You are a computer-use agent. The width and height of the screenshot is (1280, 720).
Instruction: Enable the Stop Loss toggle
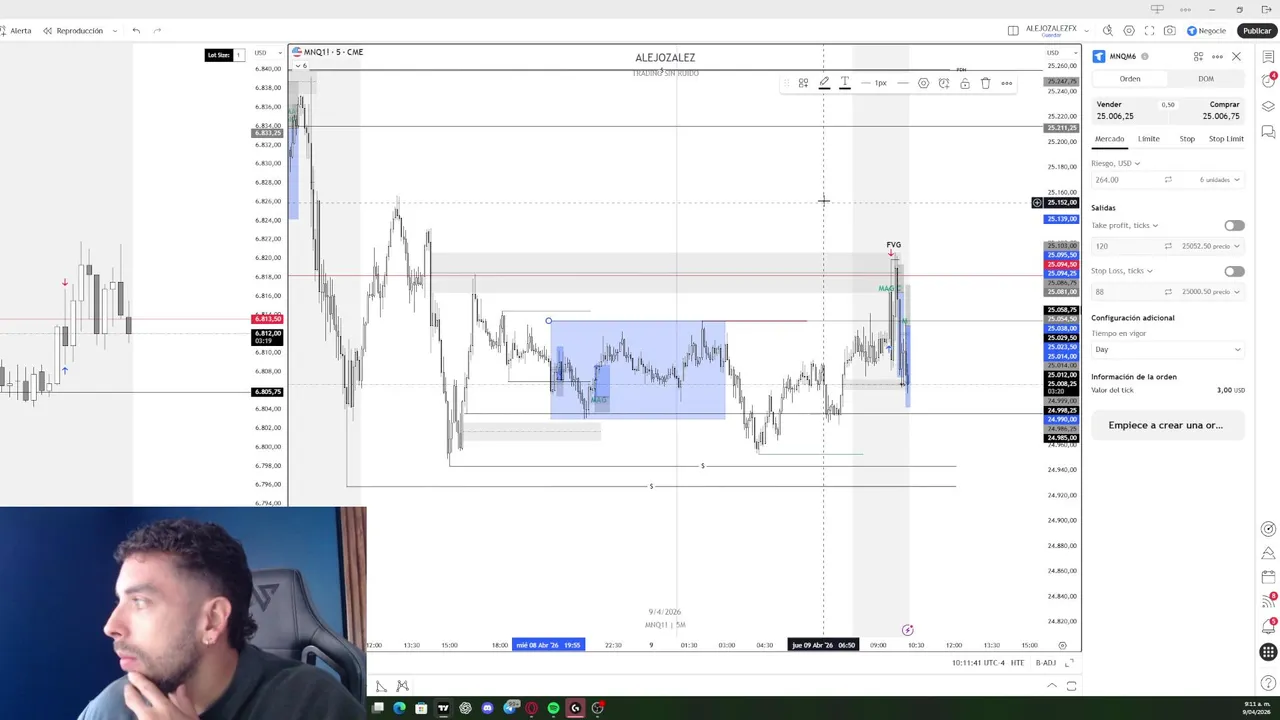pyautogui.click(x=1234, y=271)
